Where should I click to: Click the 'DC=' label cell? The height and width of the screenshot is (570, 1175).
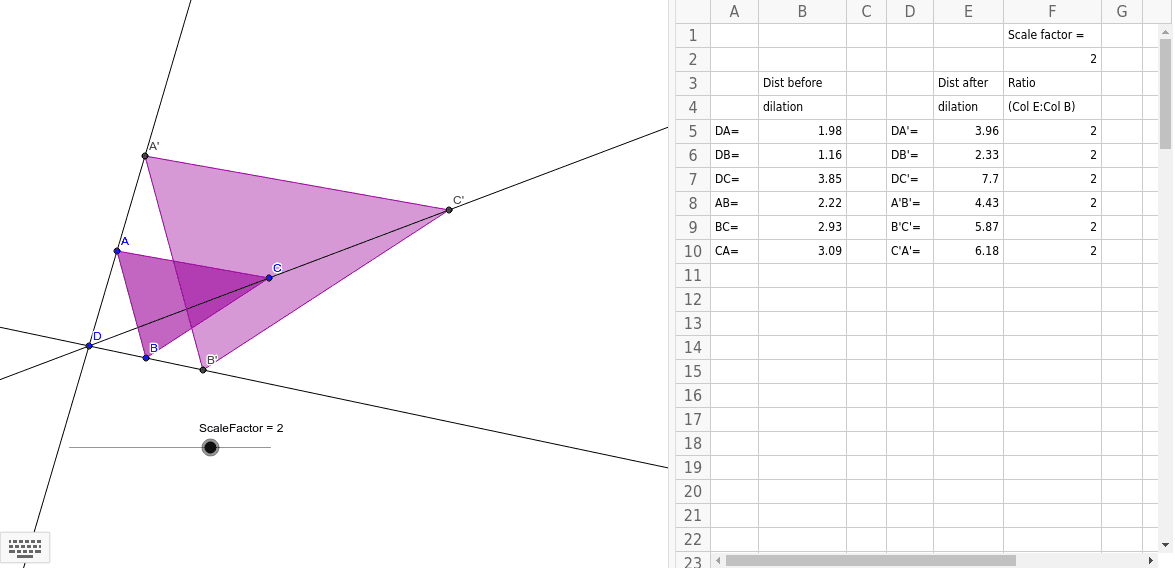pos(734,179)
